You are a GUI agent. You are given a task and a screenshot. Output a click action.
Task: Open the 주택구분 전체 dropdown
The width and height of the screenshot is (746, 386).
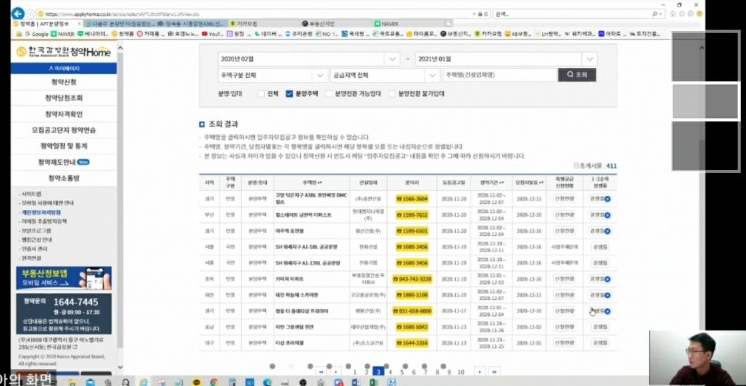pos(272,75)
